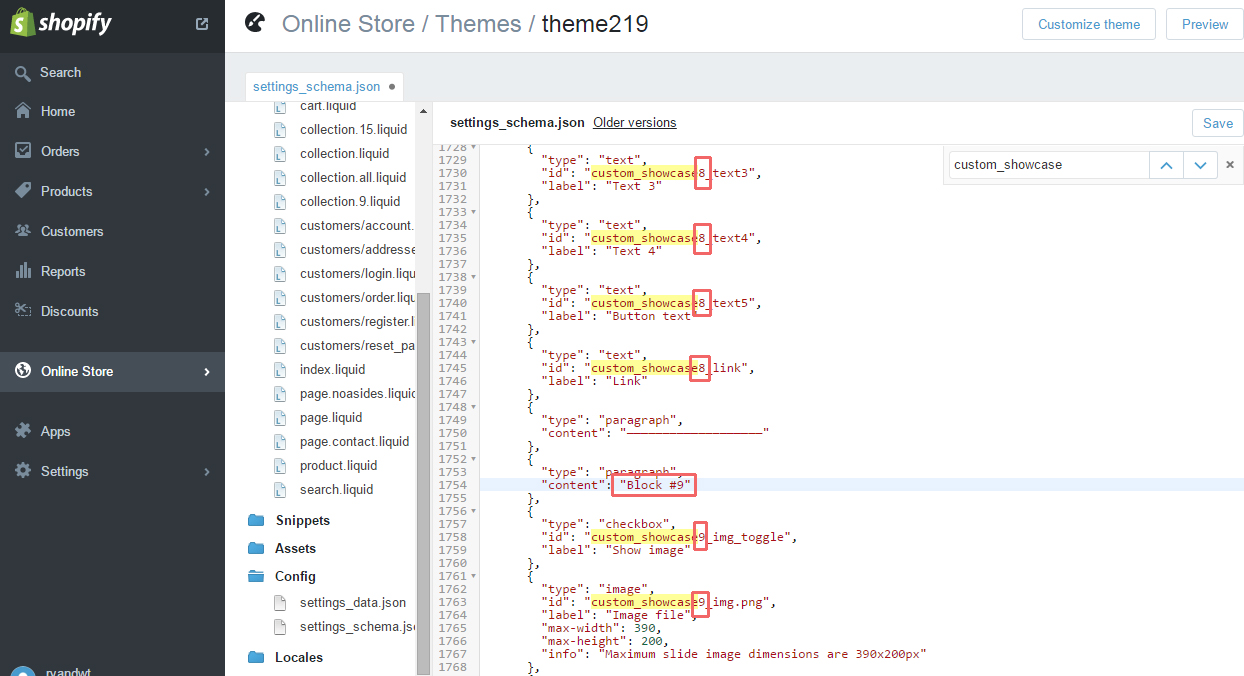Viewport: 1244px width, 676px height.
Task: Click the Apps puzzle icon
Action: 23,431
